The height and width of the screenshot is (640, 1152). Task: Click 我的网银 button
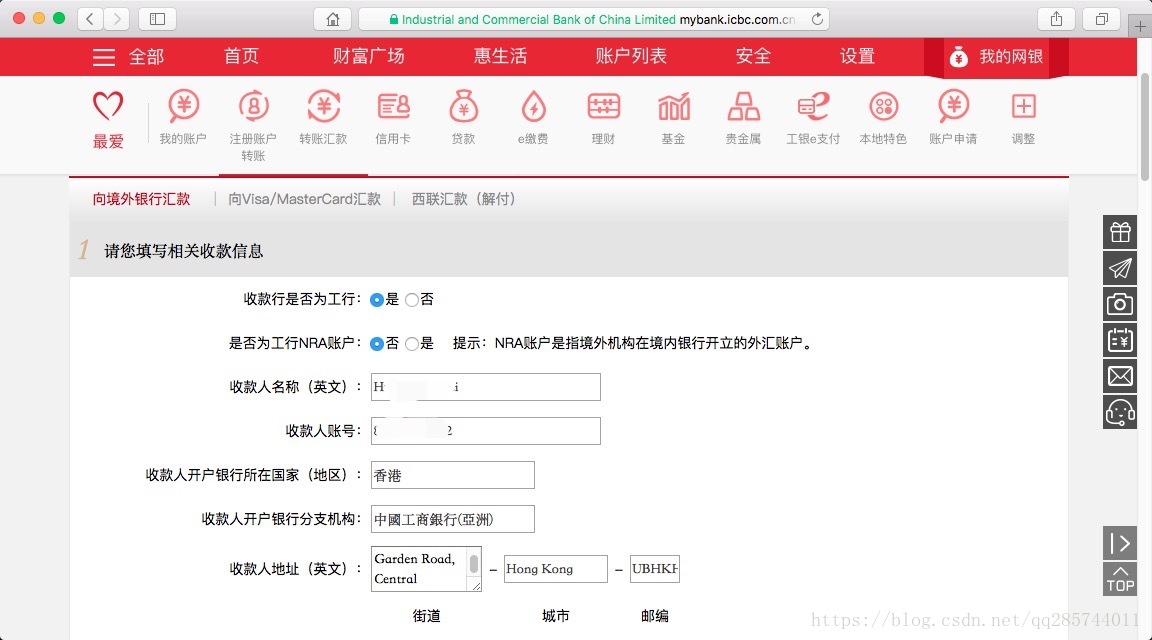(x=996, y=57)
